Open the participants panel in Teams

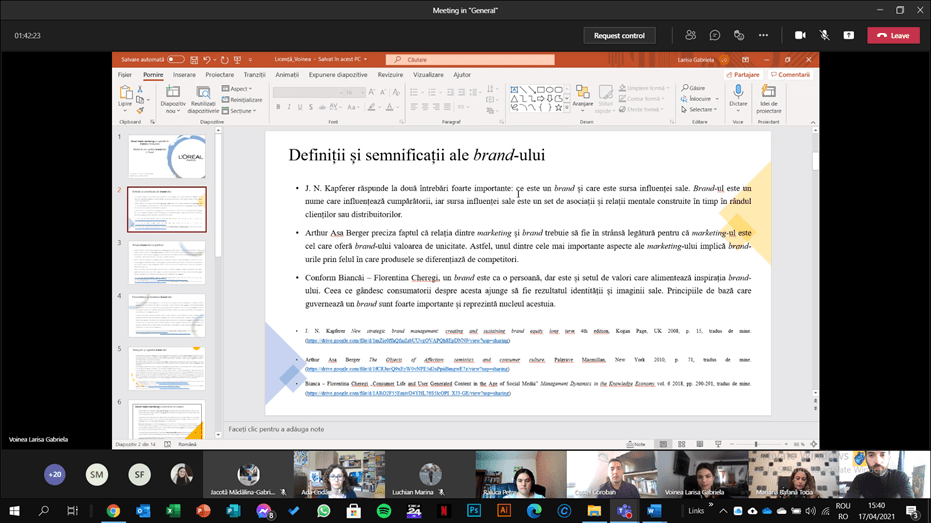(x=690, y=35)
